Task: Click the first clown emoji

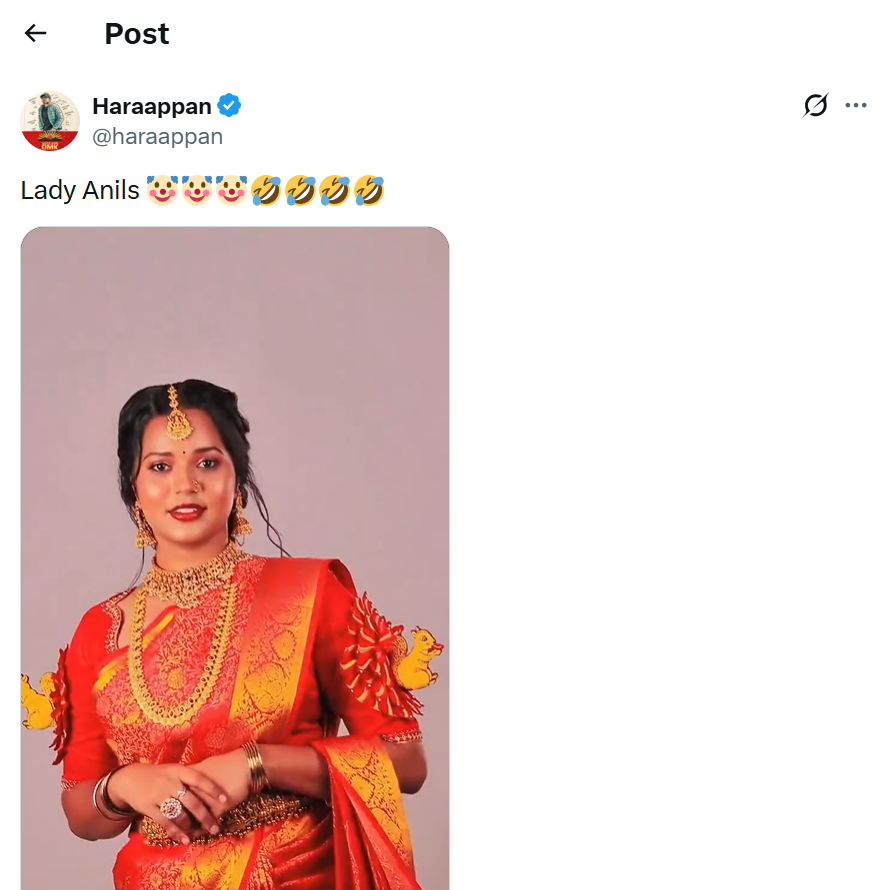Action: pyautogui.click(x=162, y=190)
